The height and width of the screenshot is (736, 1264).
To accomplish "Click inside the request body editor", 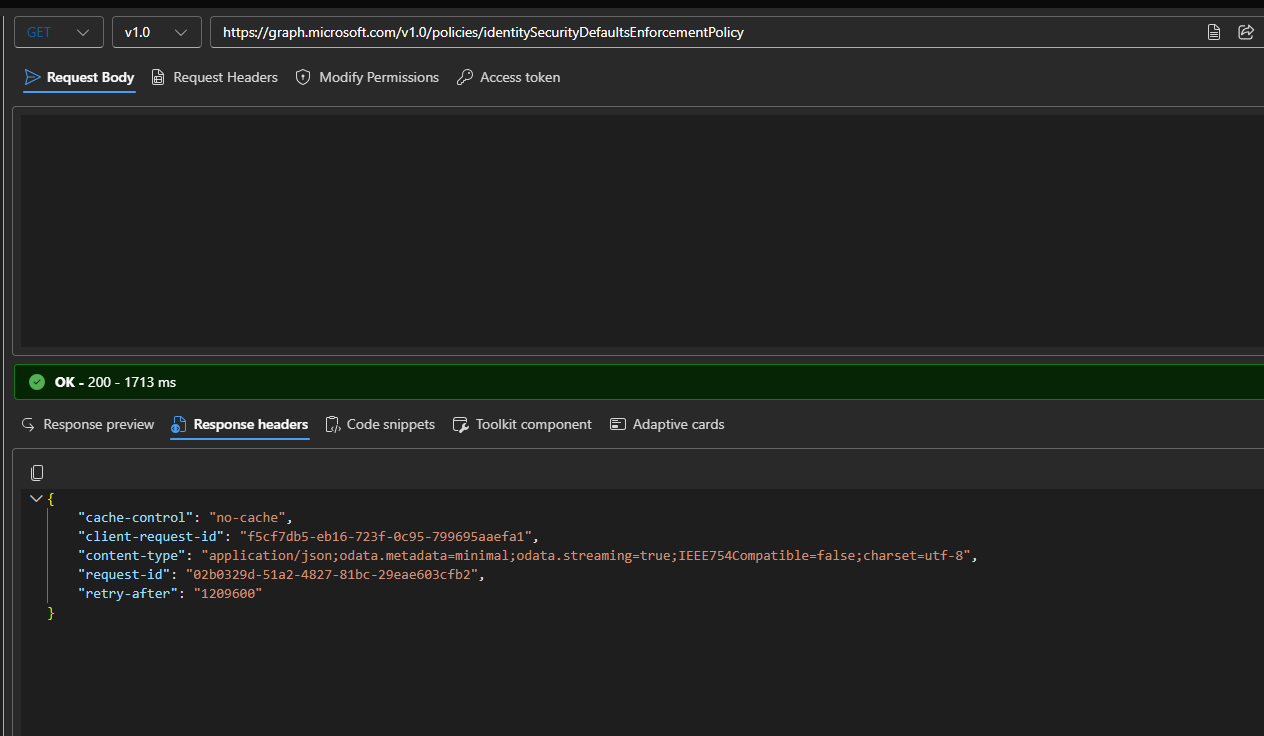I will click(x=642, y=230).
